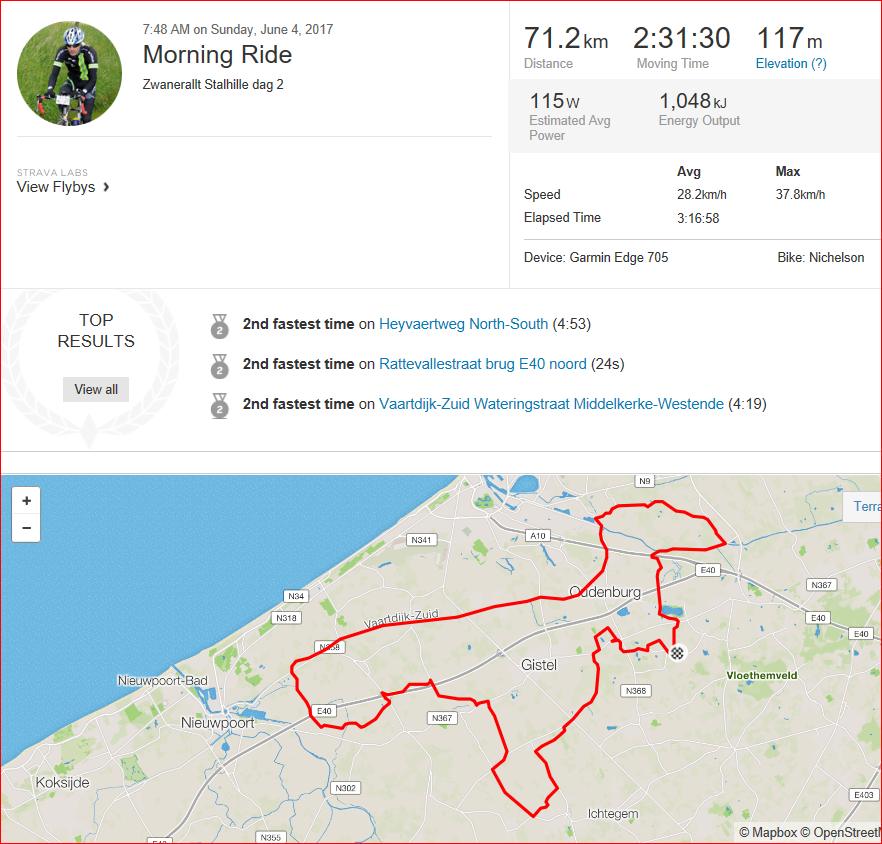Click the map zoom out minus button

(26, 528)
